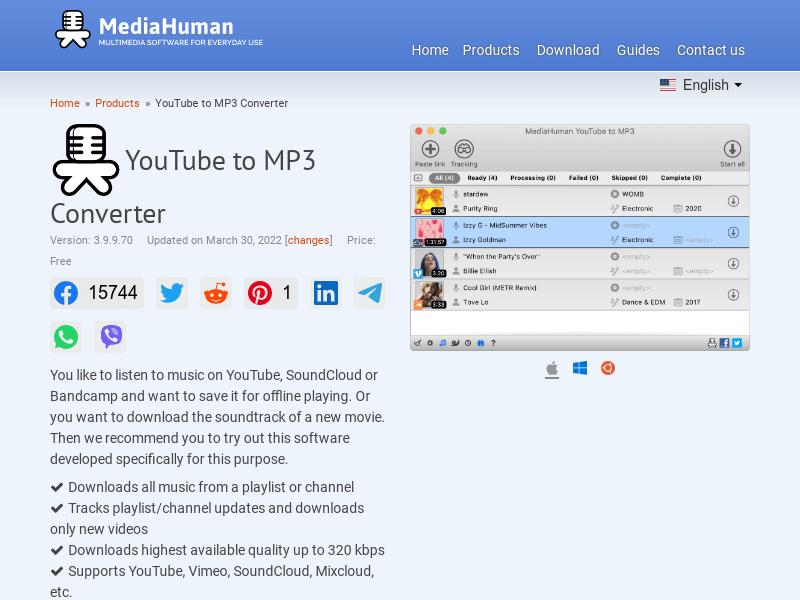Select the All (4) filter tab

tap(444, 178)
